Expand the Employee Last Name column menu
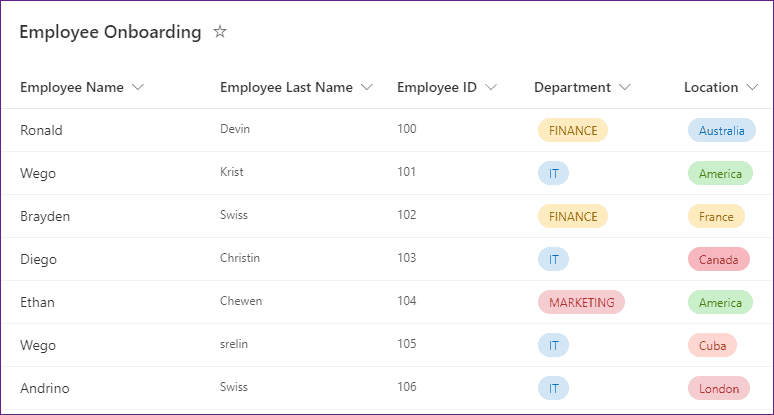774x415 pixels. pyautogui.click(x=367, y=88)
